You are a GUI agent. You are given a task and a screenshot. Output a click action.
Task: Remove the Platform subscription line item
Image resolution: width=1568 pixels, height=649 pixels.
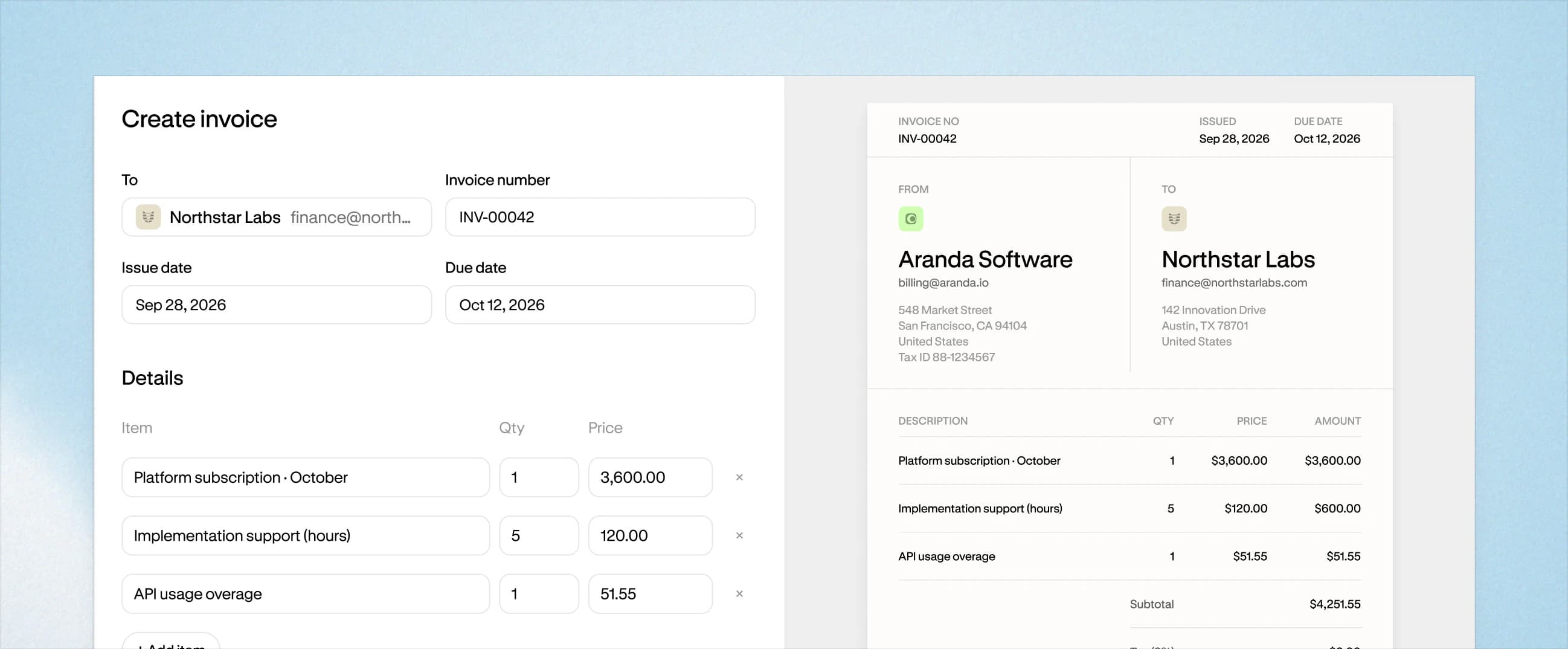point(739,477)
